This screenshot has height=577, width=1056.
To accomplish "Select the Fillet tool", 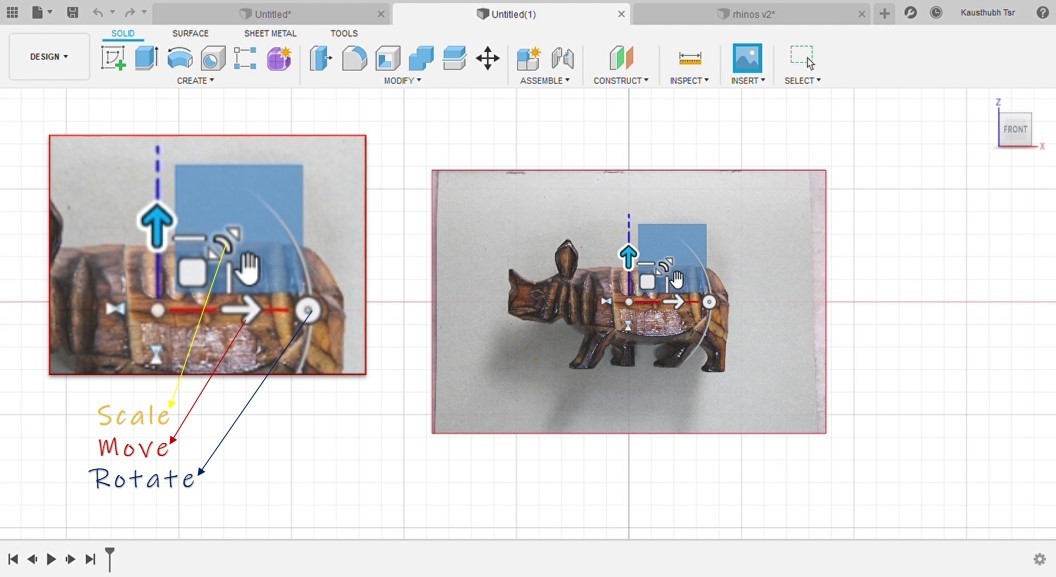I will click(354, 59).
